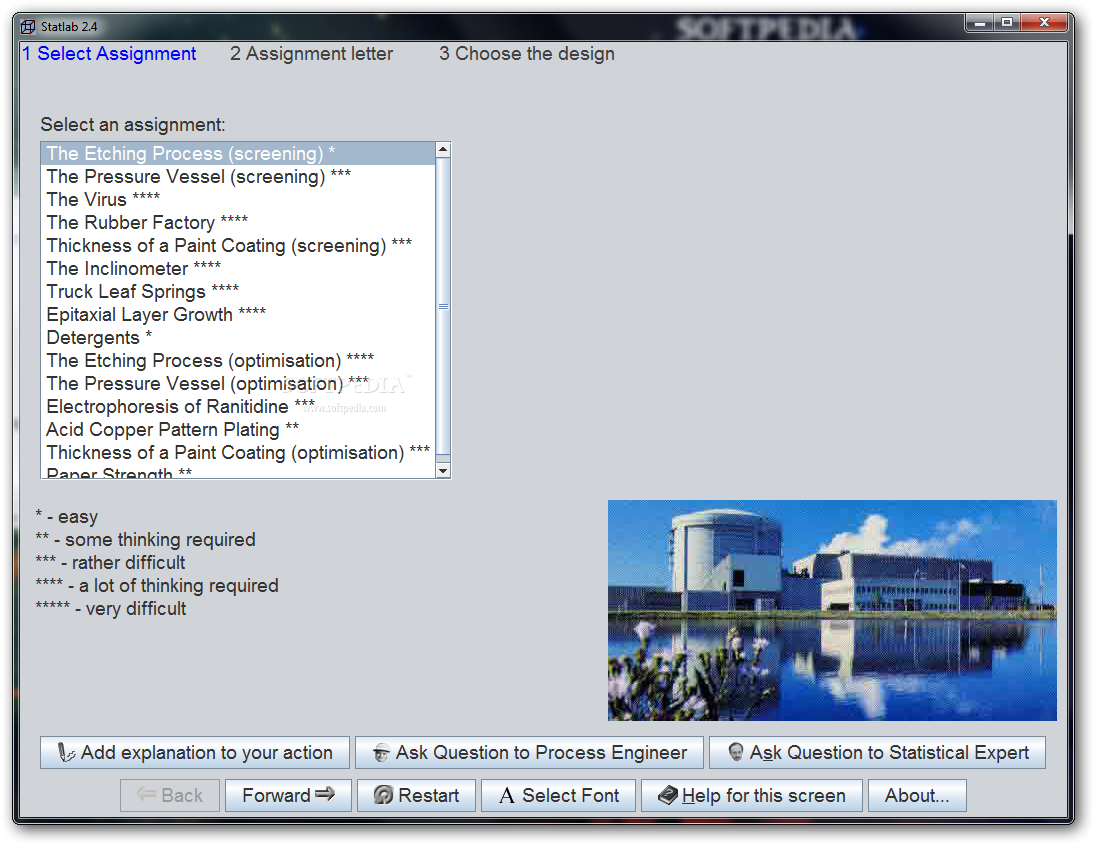1095x845 pixels.
Task: Select The Virus assignment
Action: point(238,200)
